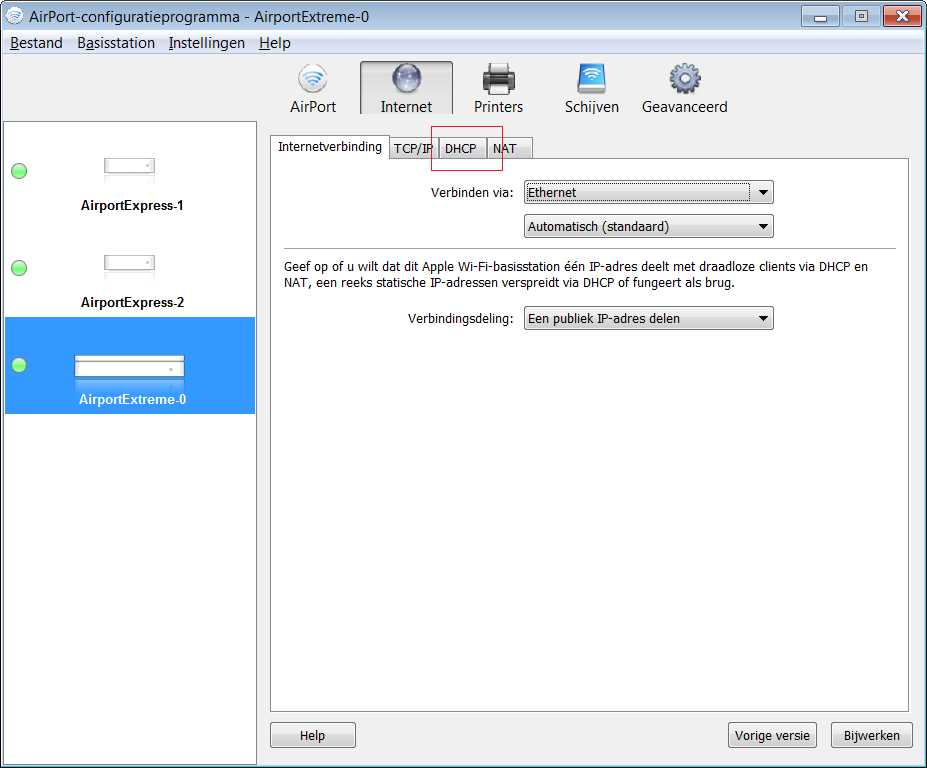Open the Instellingen menu
927x768 pixels.
click(x=206, y=43)
